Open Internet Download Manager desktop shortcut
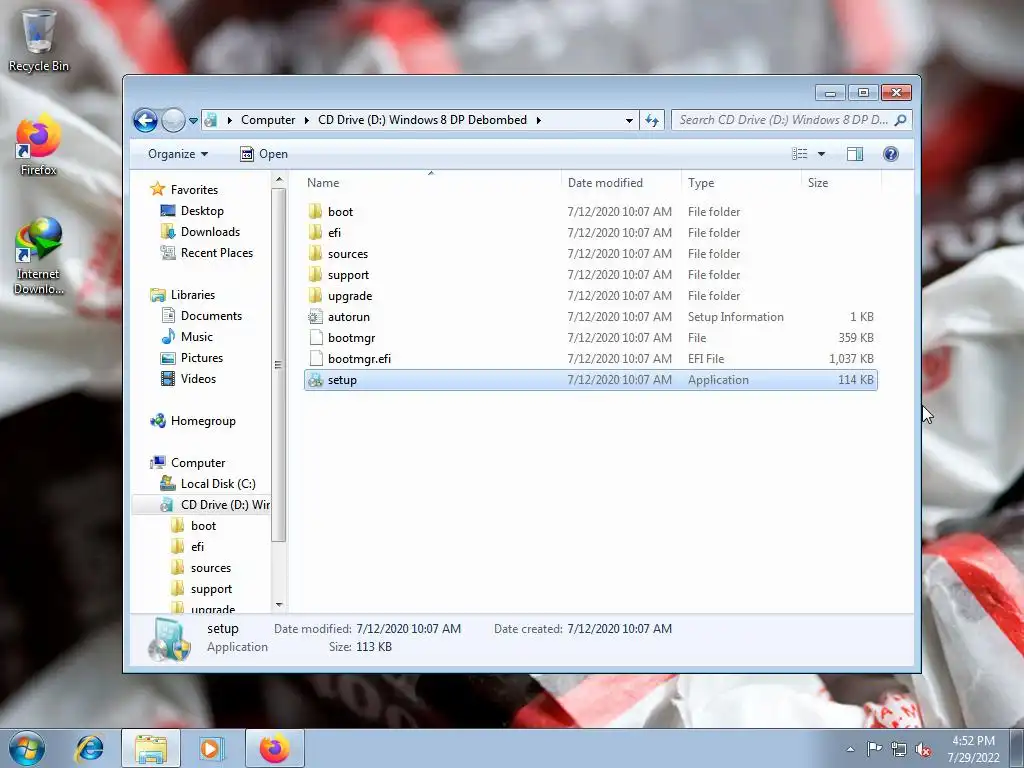This screenshot has height=768, width=1024. [38, 256]
